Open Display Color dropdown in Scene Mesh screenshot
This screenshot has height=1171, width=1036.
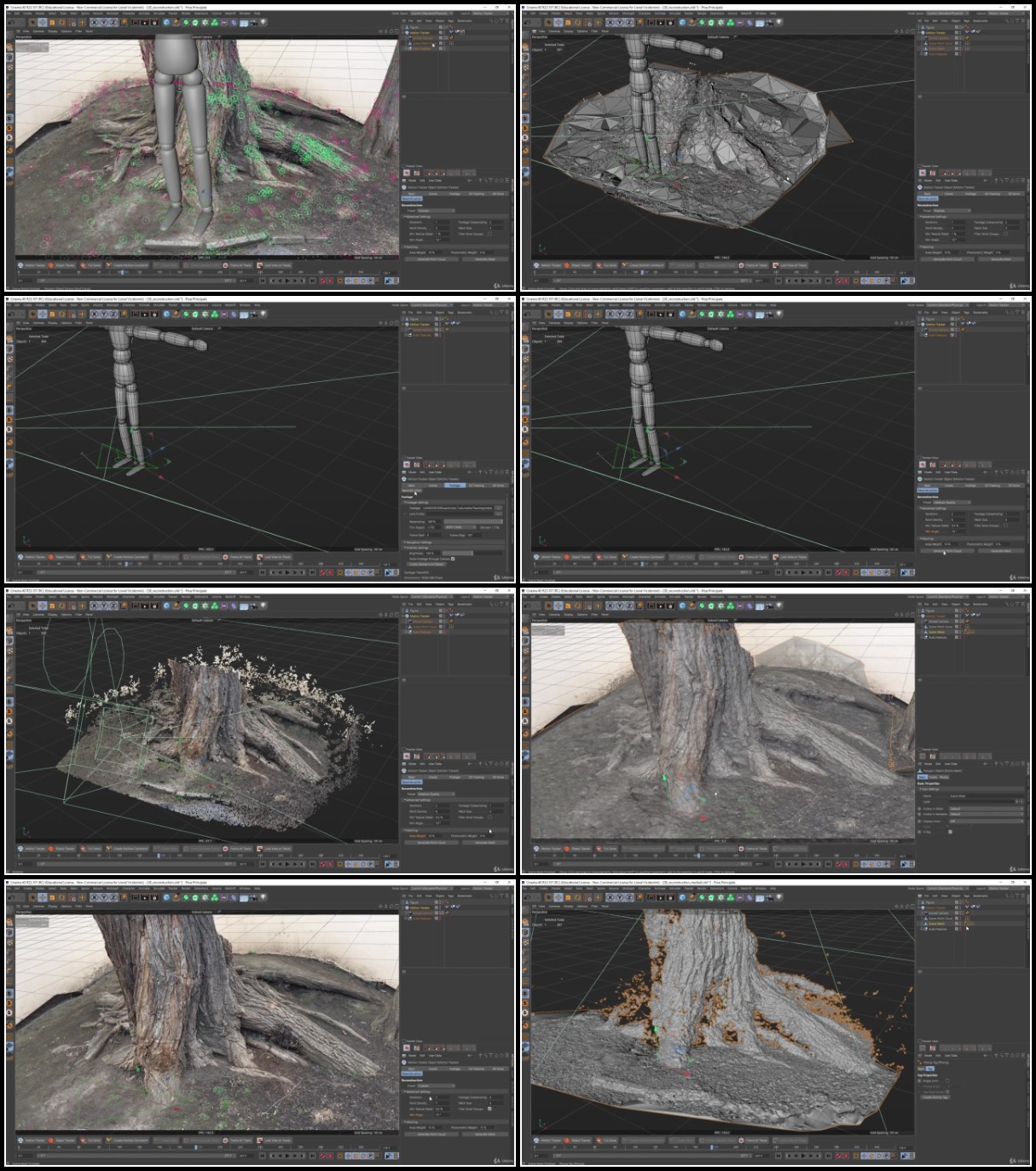pyautogui.click(x=987, y=821)
